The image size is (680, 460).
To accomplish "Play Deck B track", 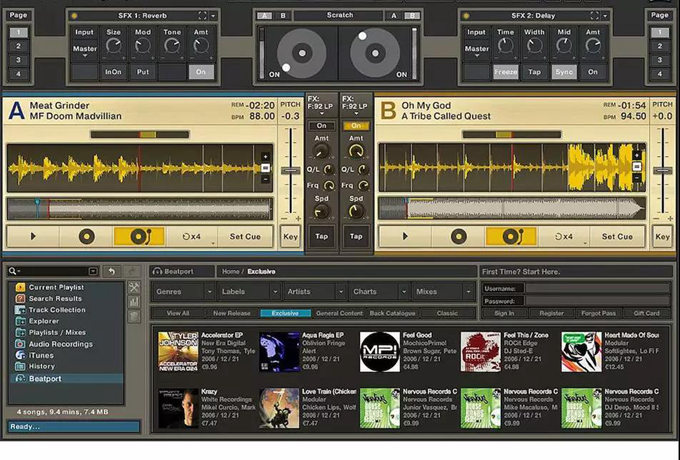I will click(x=405, y=237).
